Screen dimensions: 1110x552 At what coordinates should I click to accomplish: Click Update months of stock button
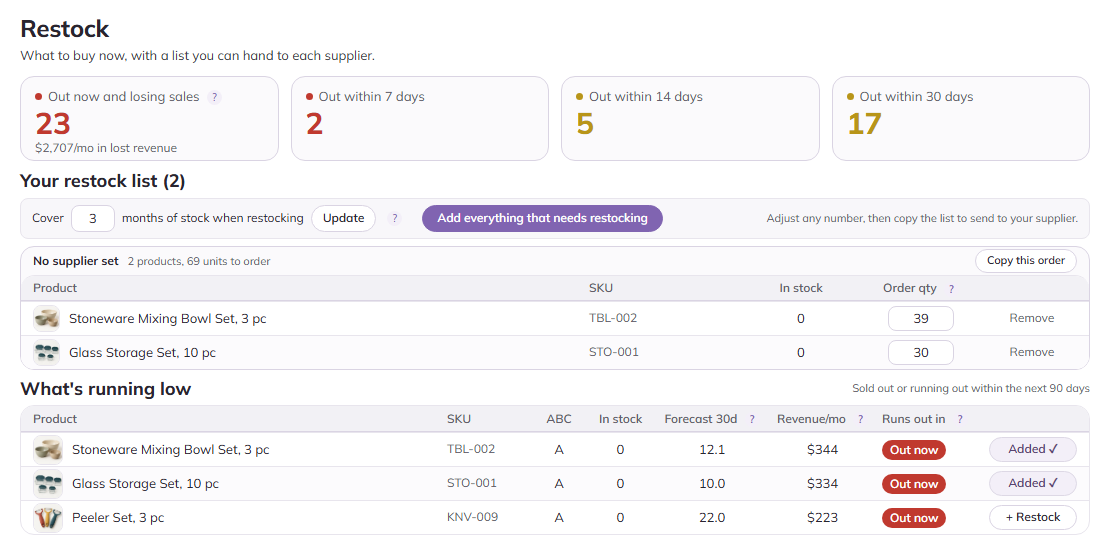(343, 219)
